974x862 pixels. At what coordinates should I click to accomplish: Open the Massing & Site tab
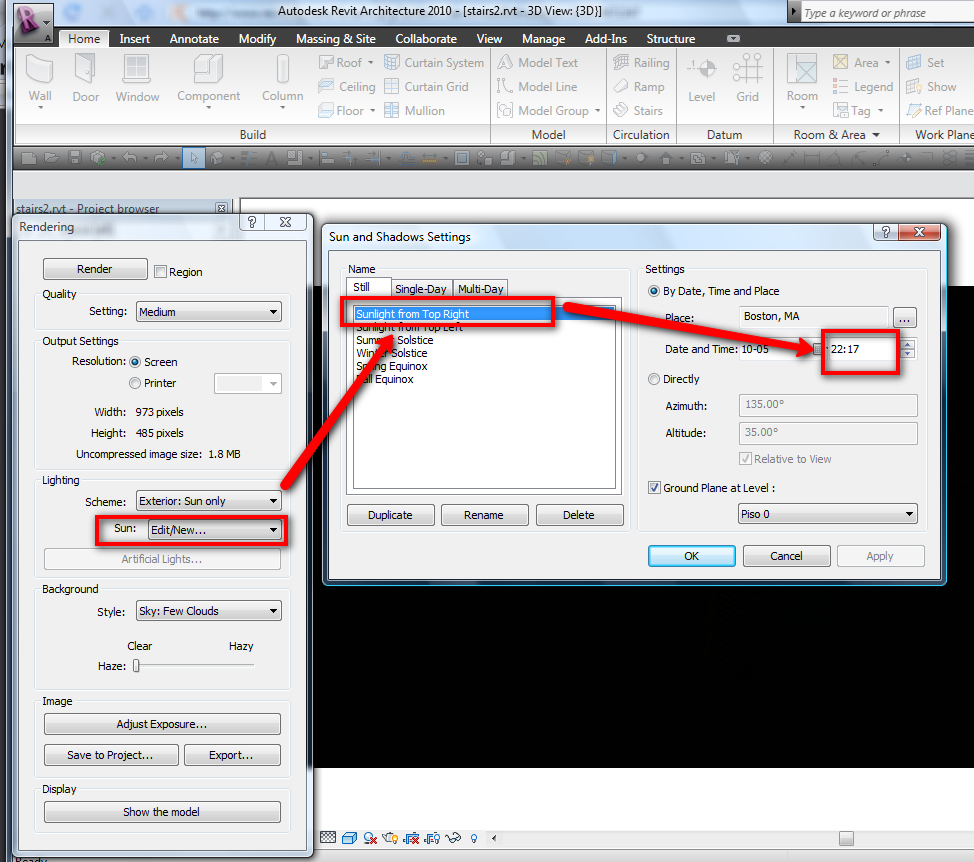coord(335,39)
